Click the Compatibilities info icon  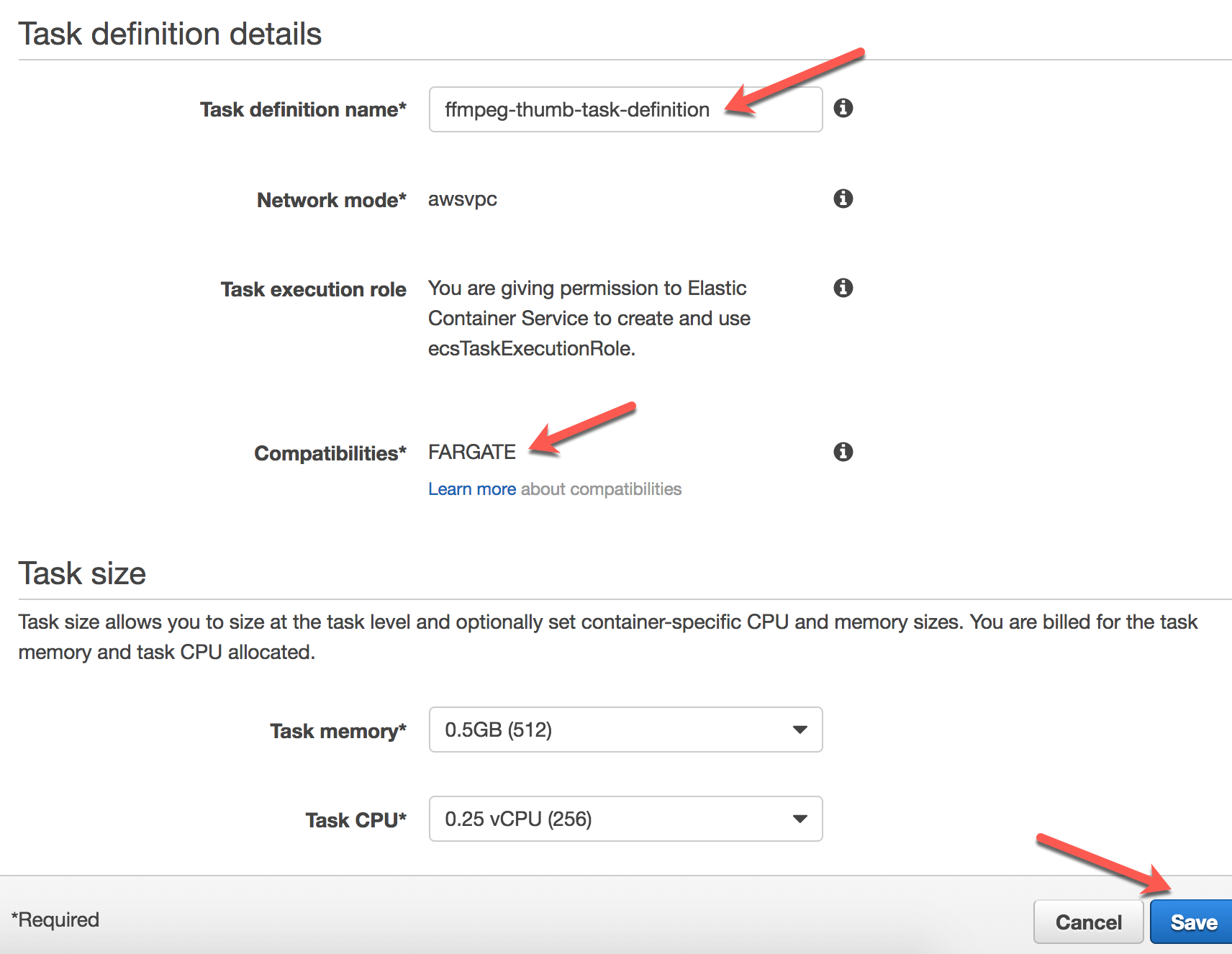click(843, 452)
